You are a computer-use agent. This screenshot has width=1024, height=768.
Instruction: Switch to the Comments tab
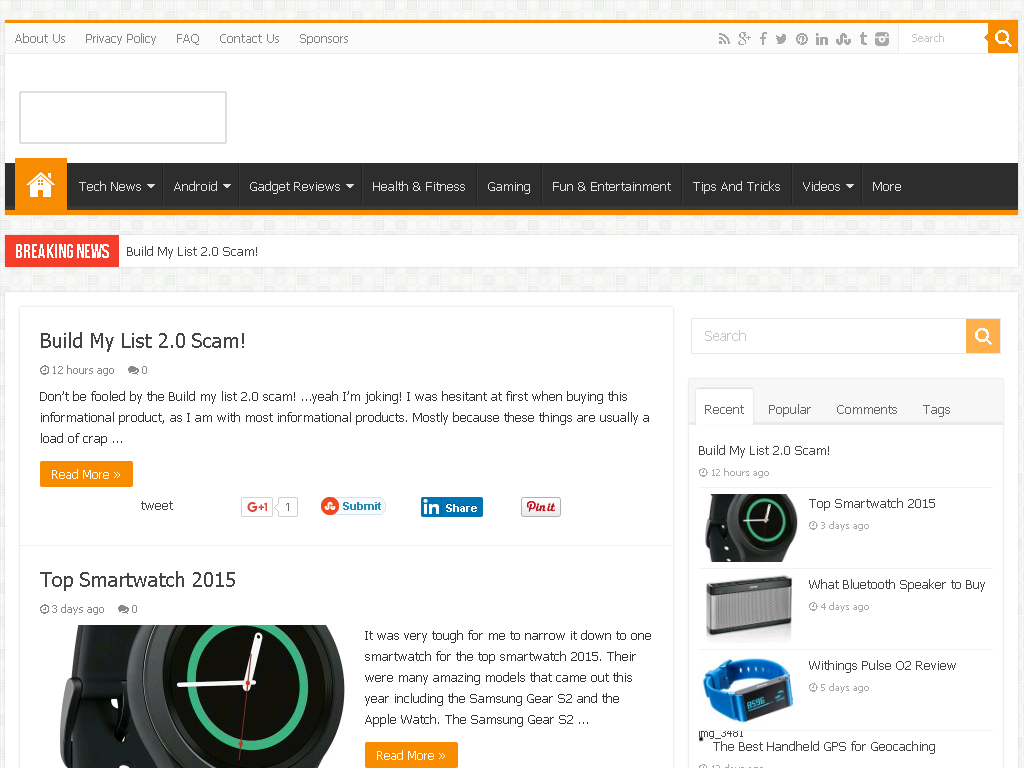867,409
